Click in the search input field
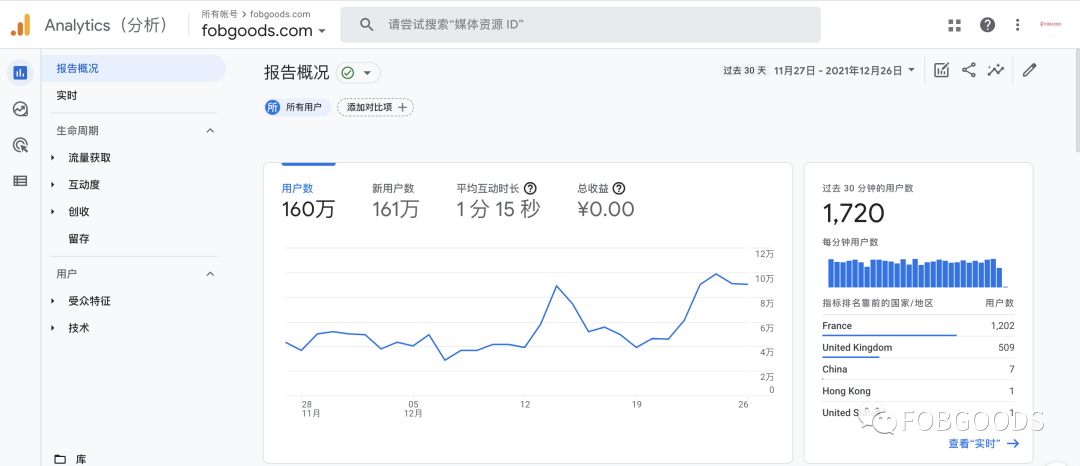This screenshot has width=1080, height=466. point(580,25)
